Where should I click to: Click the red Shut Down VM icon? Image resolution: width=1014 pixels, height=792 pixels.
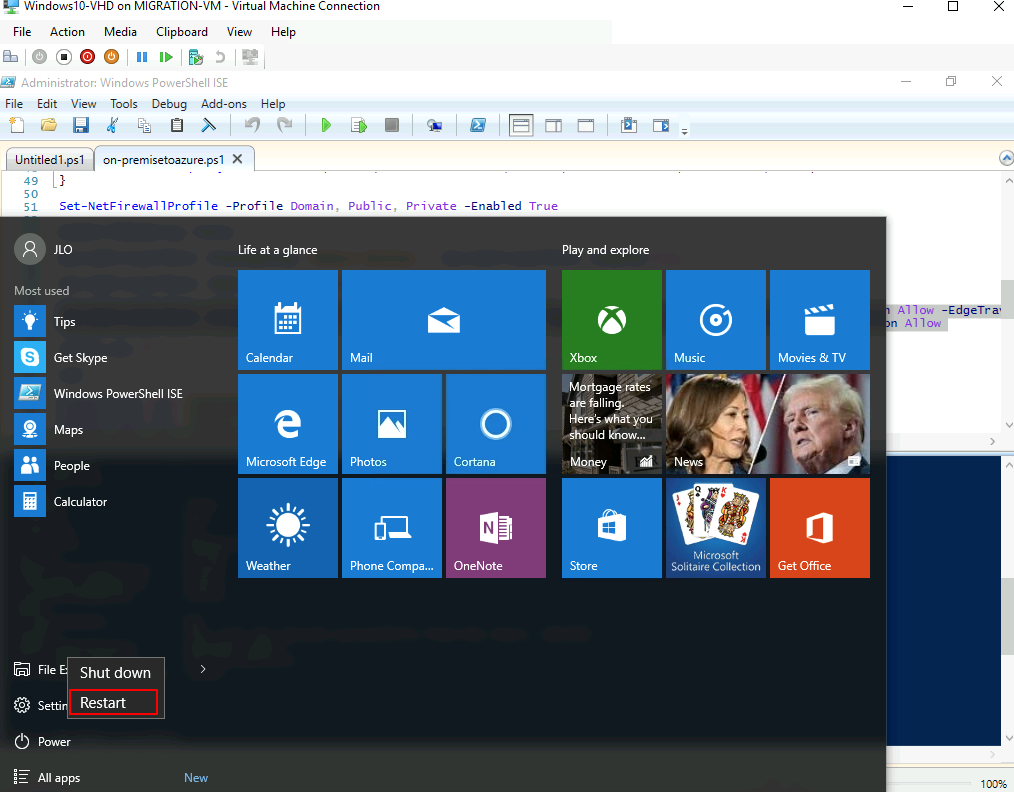click(87, 57)
